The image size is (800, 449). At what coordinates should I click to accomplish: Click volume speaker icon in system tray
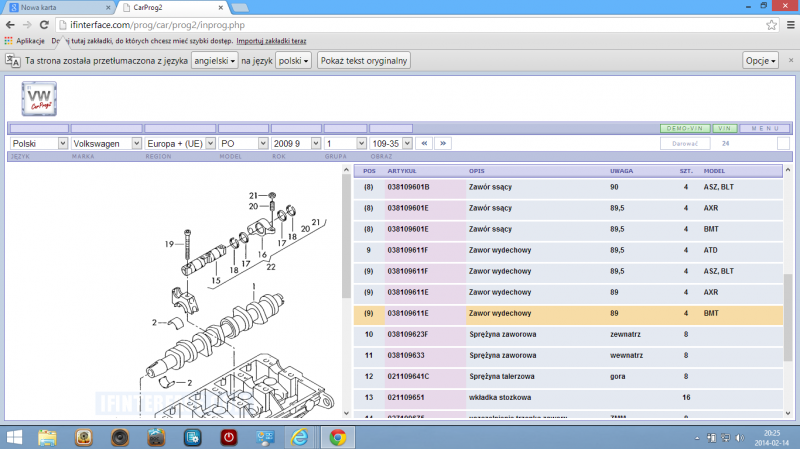[740, 438]
